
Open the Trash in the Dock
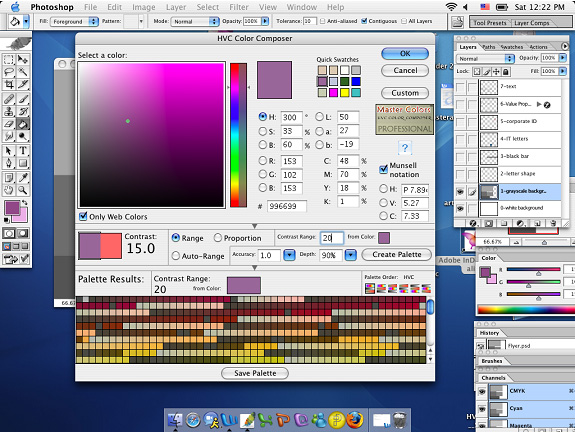point(400,420)
